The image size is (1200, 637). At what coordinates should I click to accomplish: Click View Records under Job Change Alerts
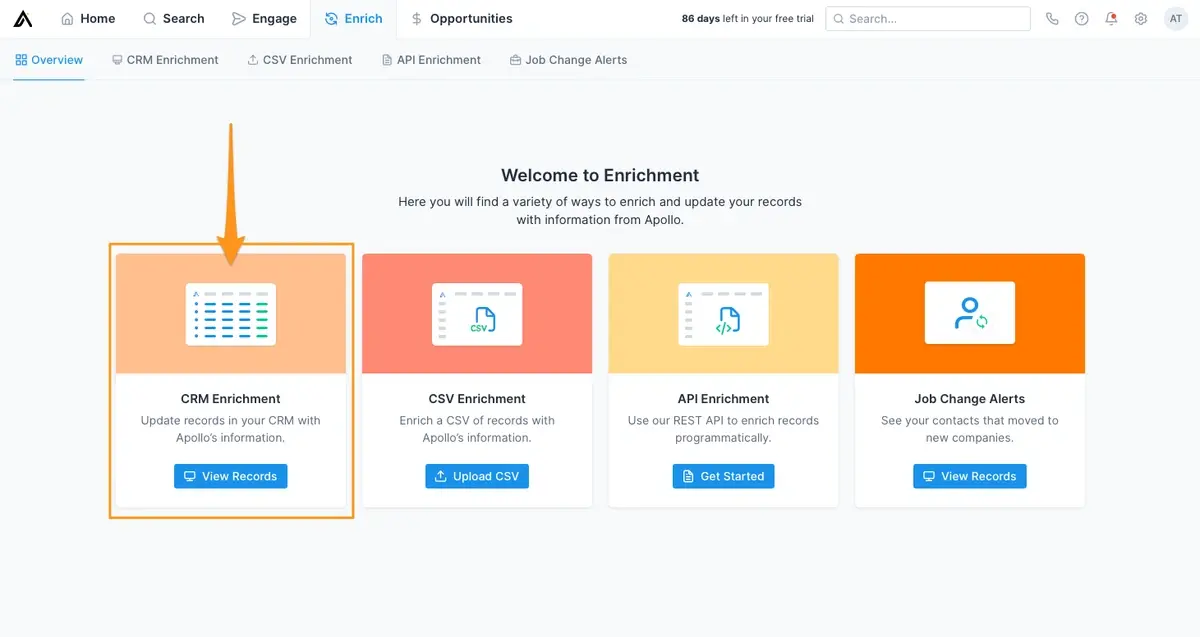pyautogui.click(x=970, y=476)
